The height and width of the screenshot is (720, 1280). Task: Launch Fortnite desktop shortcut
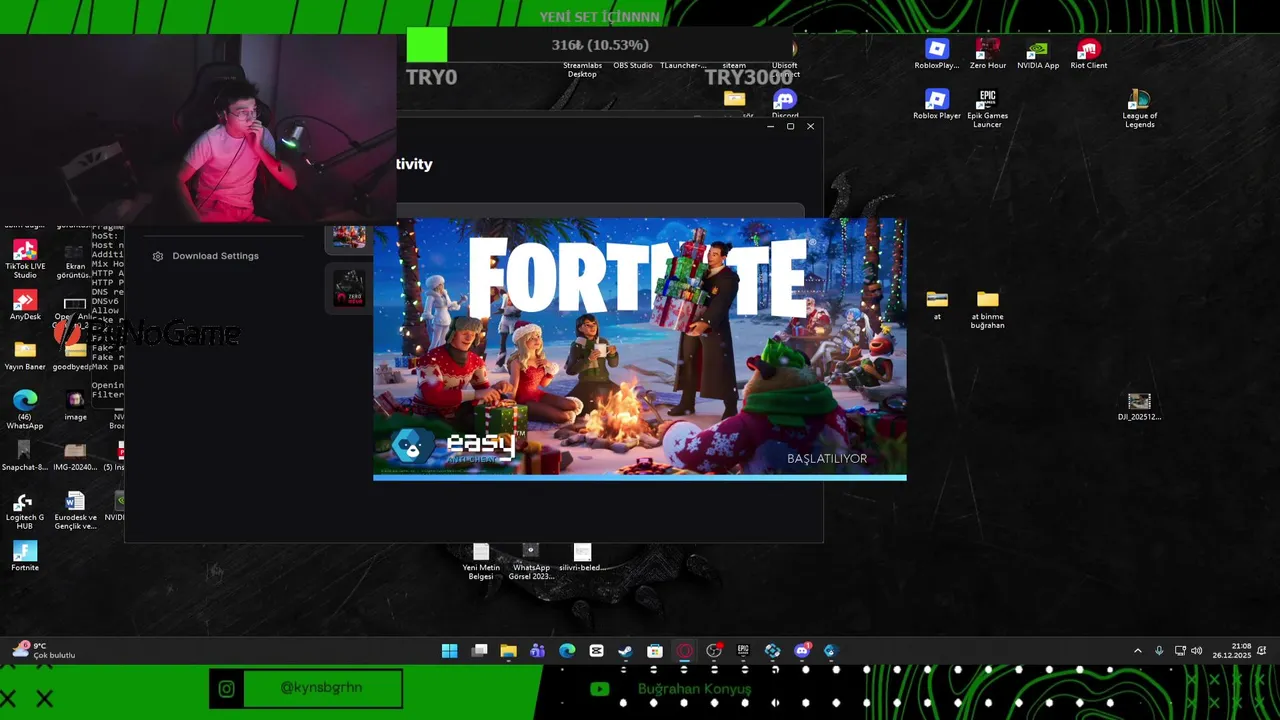coord(25,556)
